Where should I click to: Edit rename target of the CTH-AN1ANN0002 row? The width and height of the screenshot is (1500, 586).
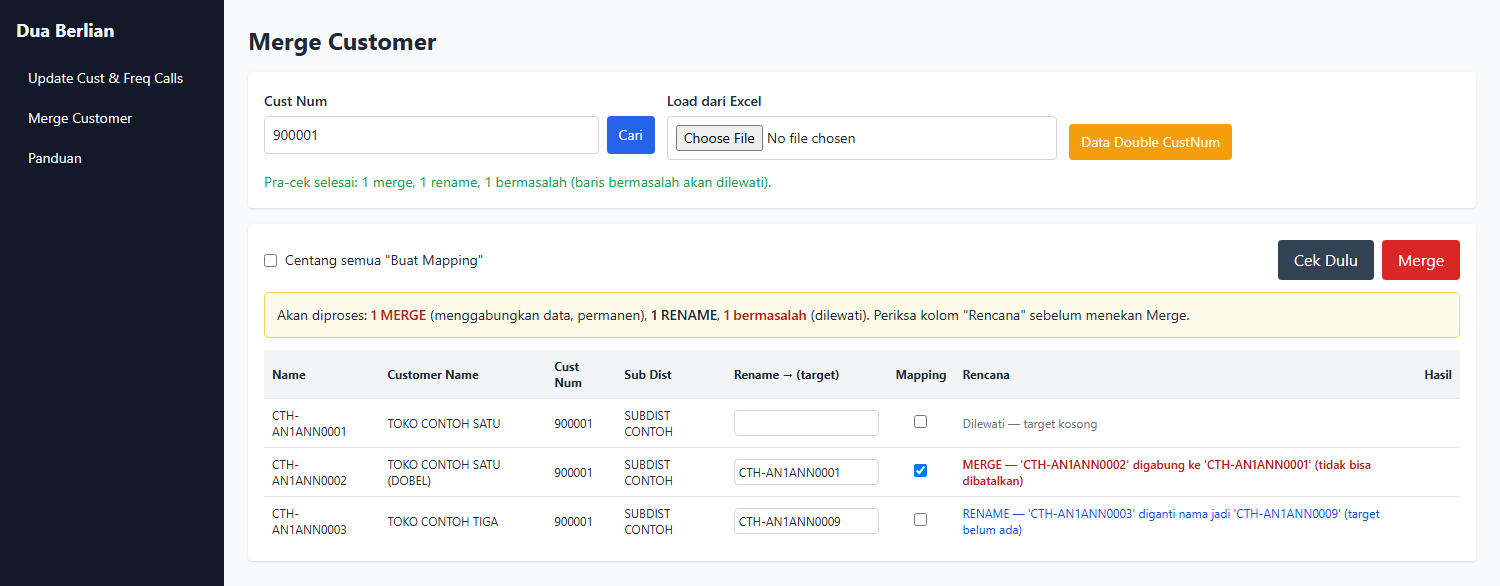tap(806, 472)
